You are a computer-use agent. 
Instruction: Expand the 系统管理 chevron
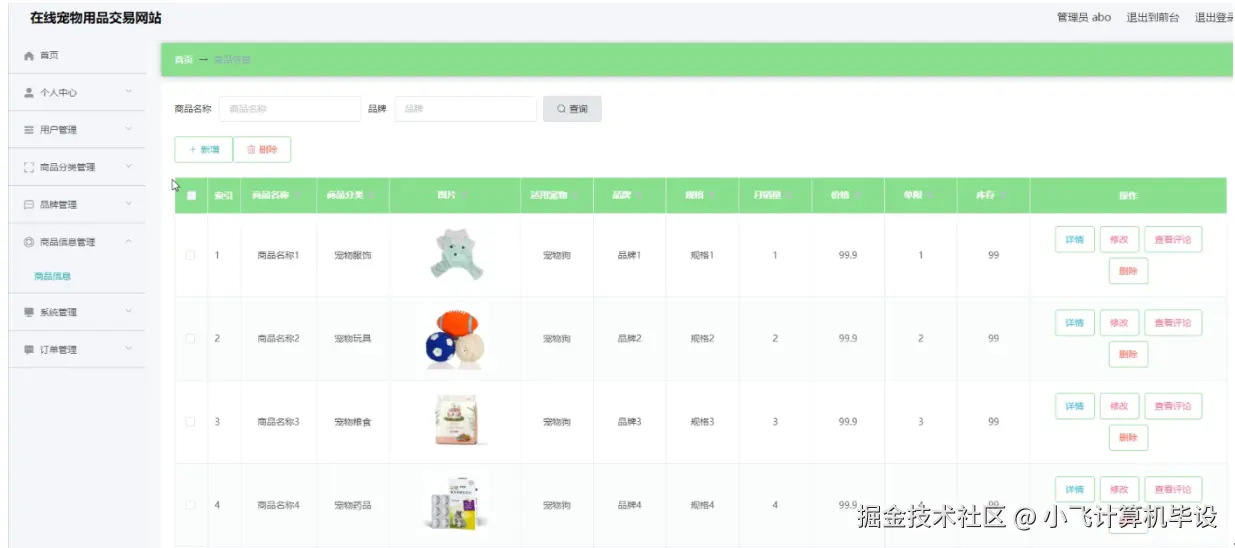pos(129,311)
